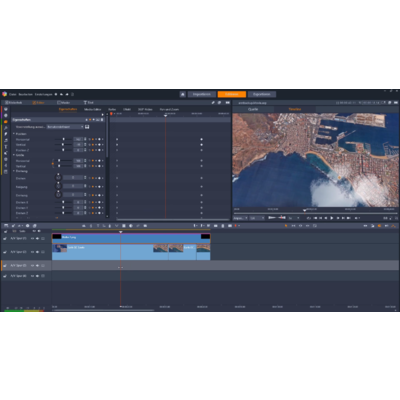Open the Titel tab
400x400 pixels.
pyautogui.click(x=88, y=103)
